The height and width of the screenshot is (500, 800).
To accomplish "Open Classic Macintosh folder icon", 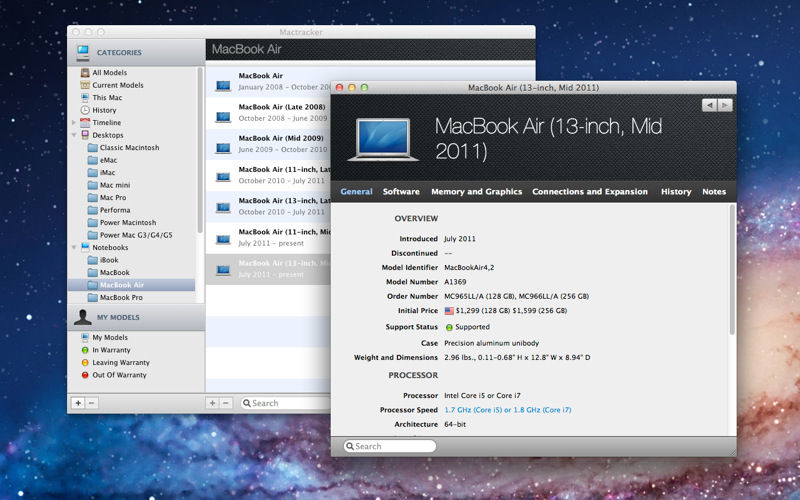I will [x=92, y=147].
